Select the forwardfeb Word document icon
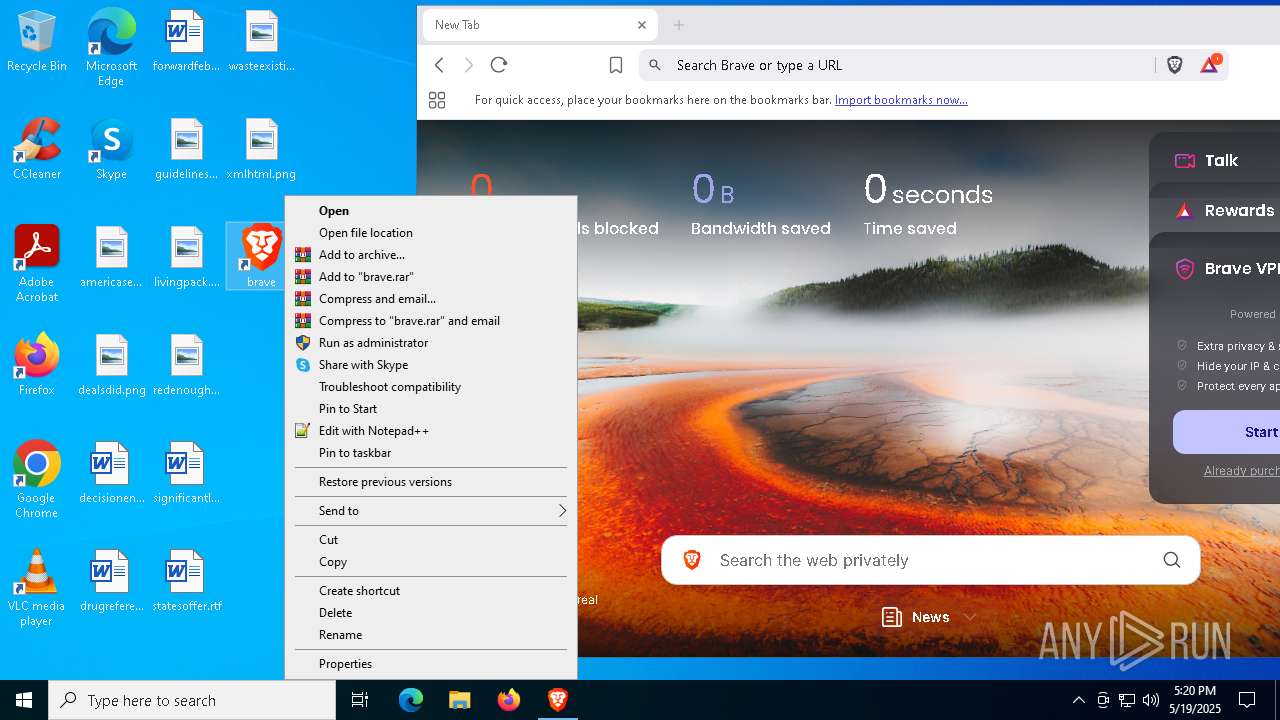The height and width of the screenshot is (720, 1280). [x=186, y=41]
